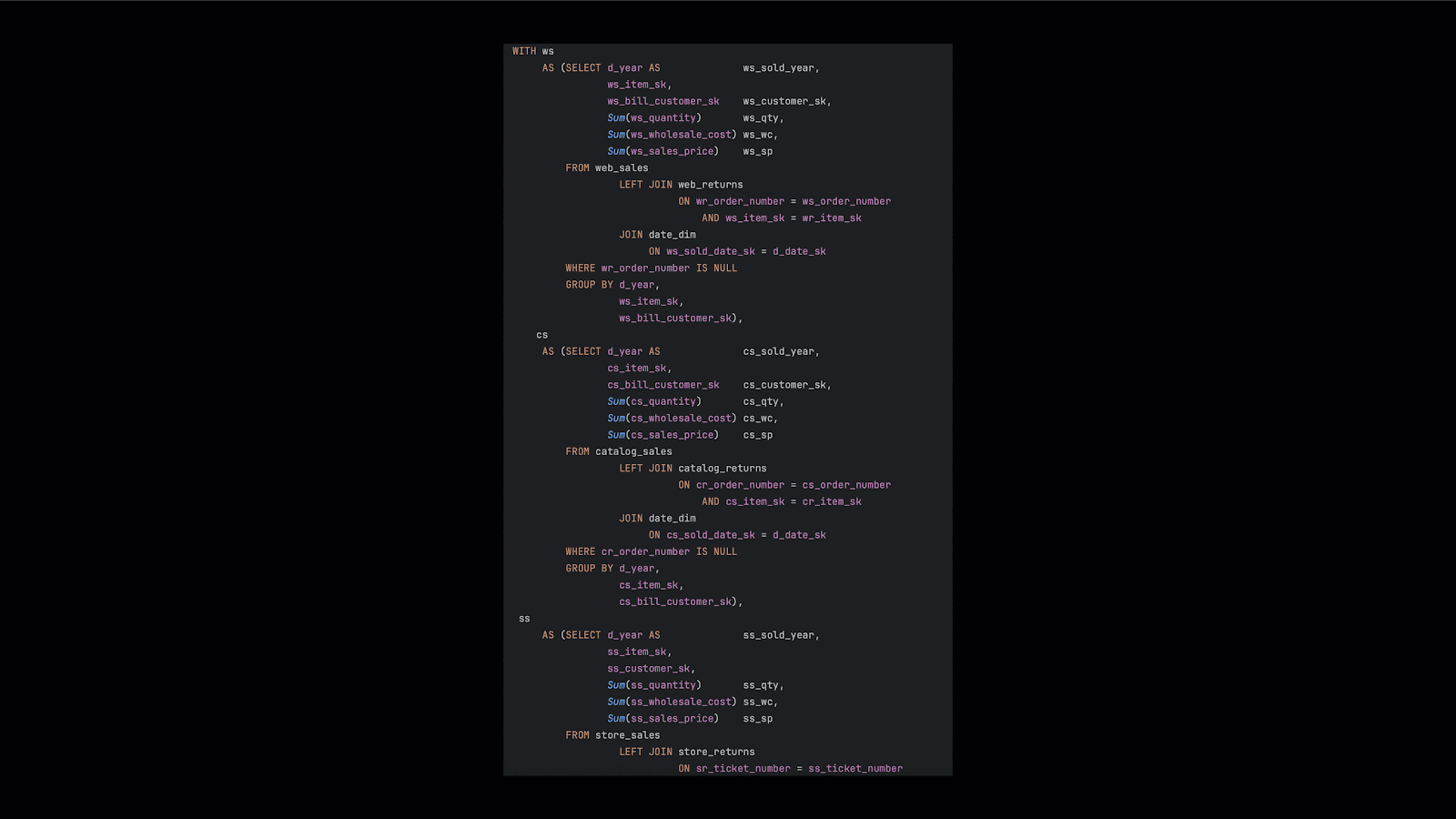Click the 'ws_bill_customer_sk),' closing line
The image size is (1456, 819).
point(681,318)
